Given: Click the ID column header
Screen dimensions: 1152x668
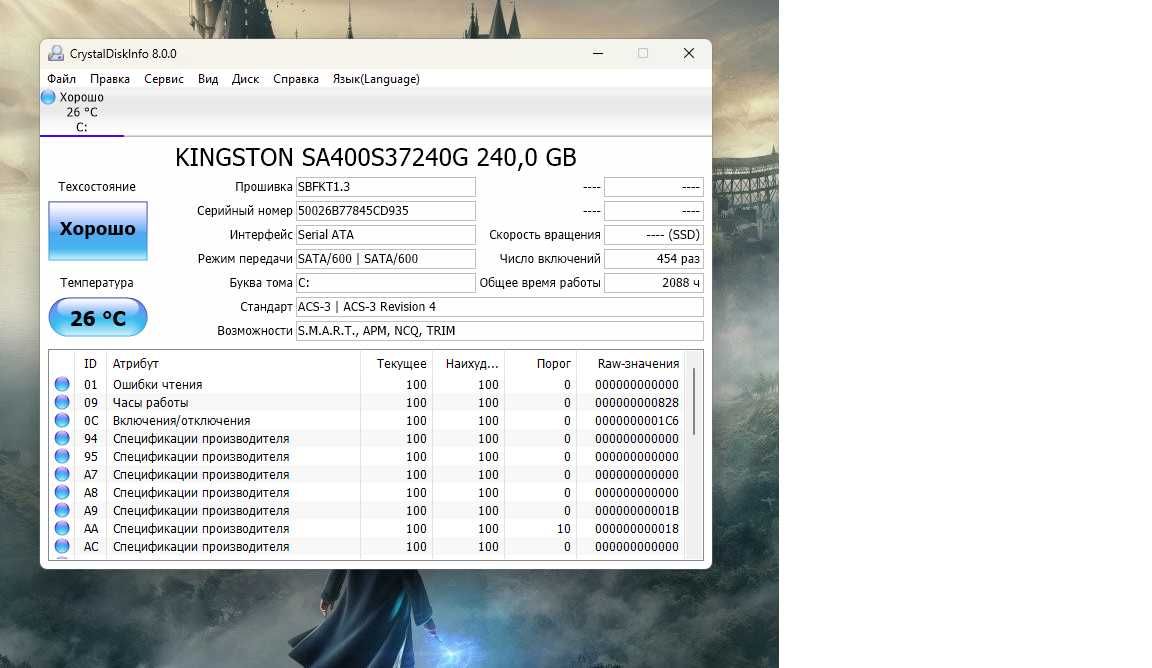Looking at the screenshot, I should [x=90, y=364].
